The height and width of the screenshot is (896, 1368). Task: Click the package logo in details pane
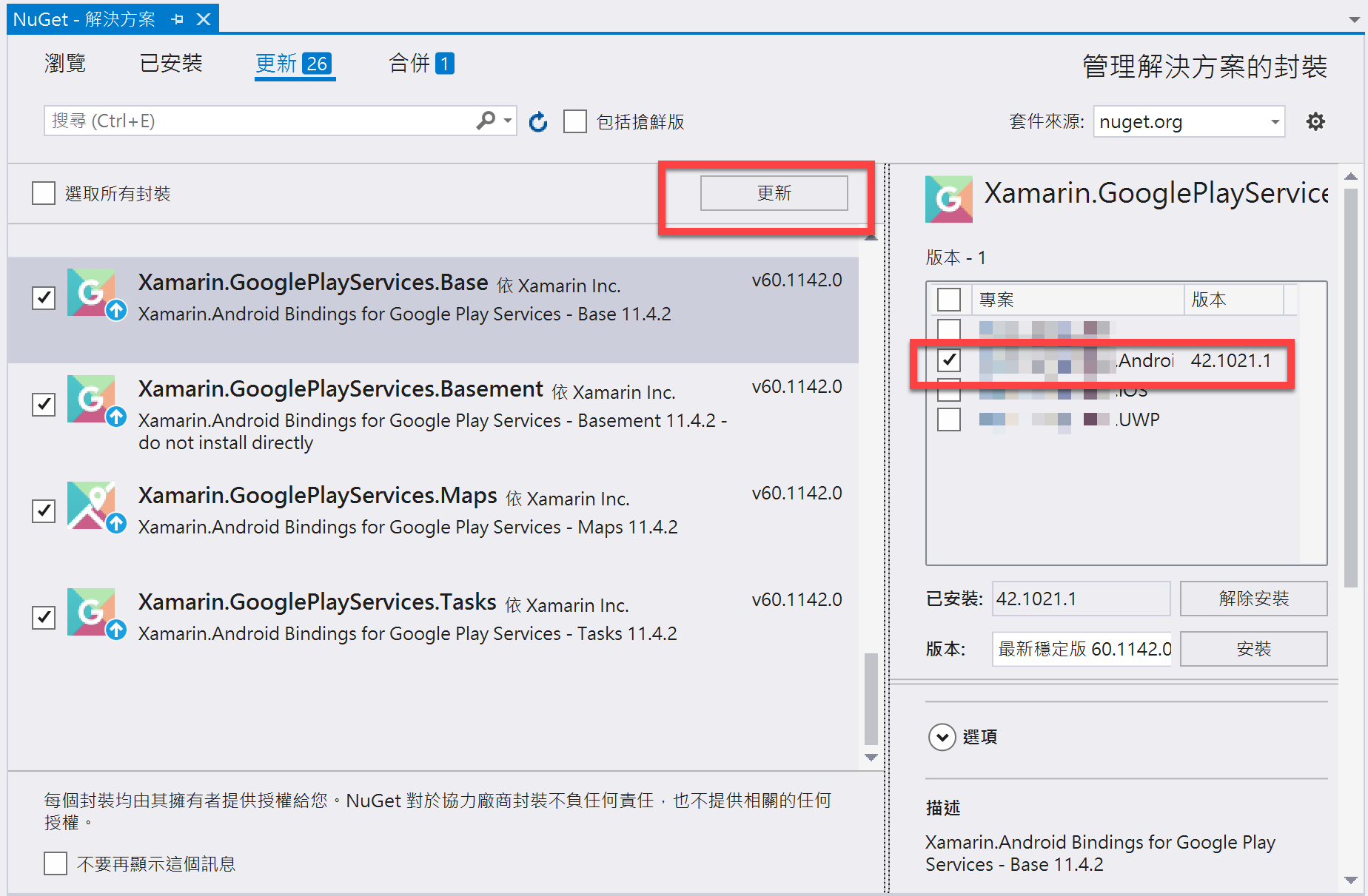[949, 199]
